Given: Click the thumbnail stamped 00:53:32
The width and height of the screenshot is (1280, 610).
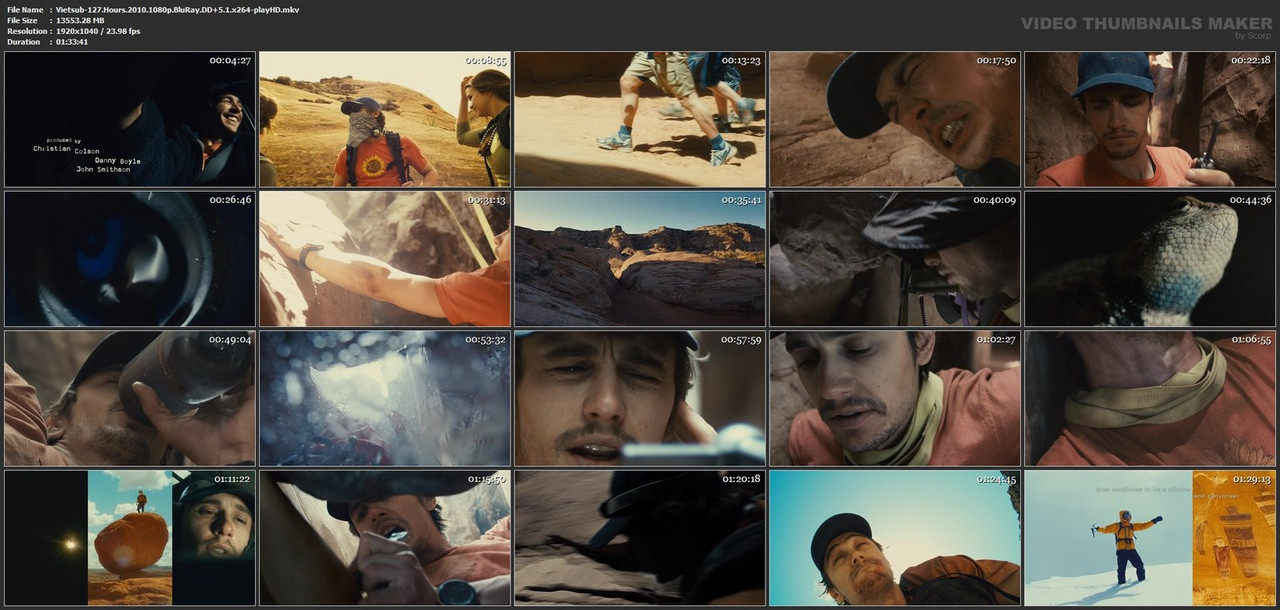Looking at the screenshot, I should 385,399.
